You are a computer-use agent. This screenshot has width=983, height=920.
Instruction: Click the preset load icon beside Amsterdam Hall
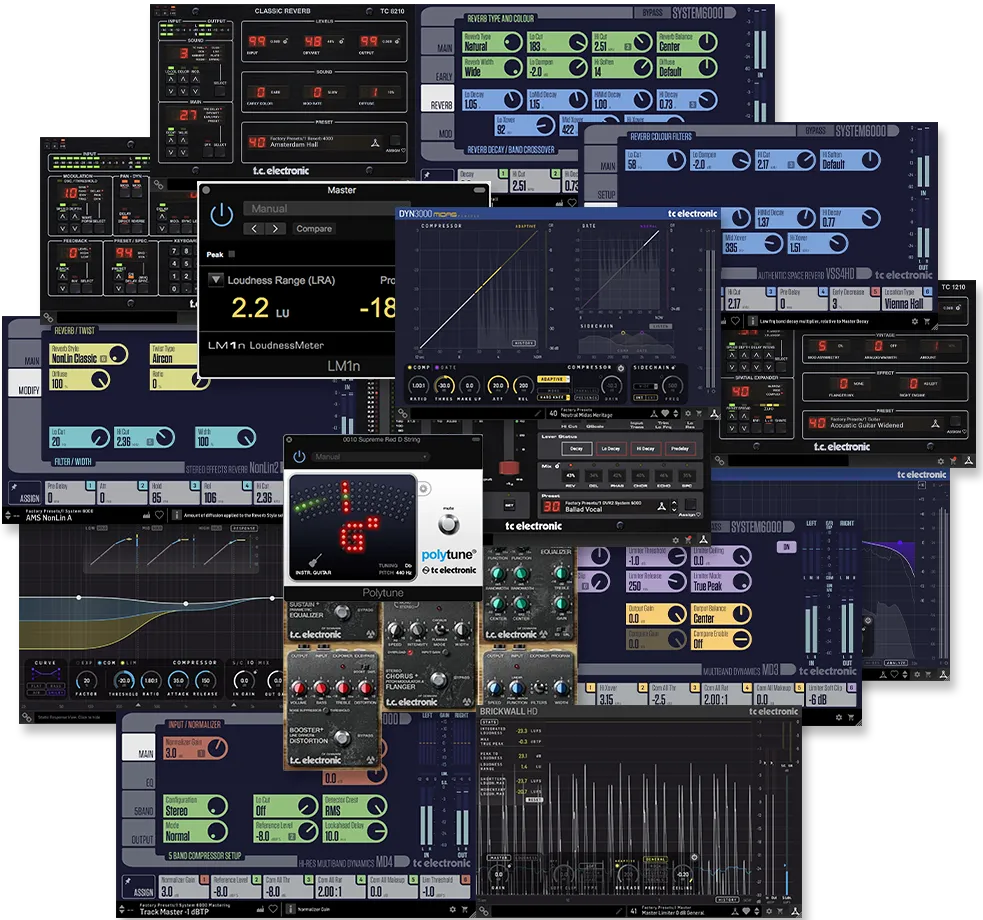pyautogui.click(x=375, y=143)
